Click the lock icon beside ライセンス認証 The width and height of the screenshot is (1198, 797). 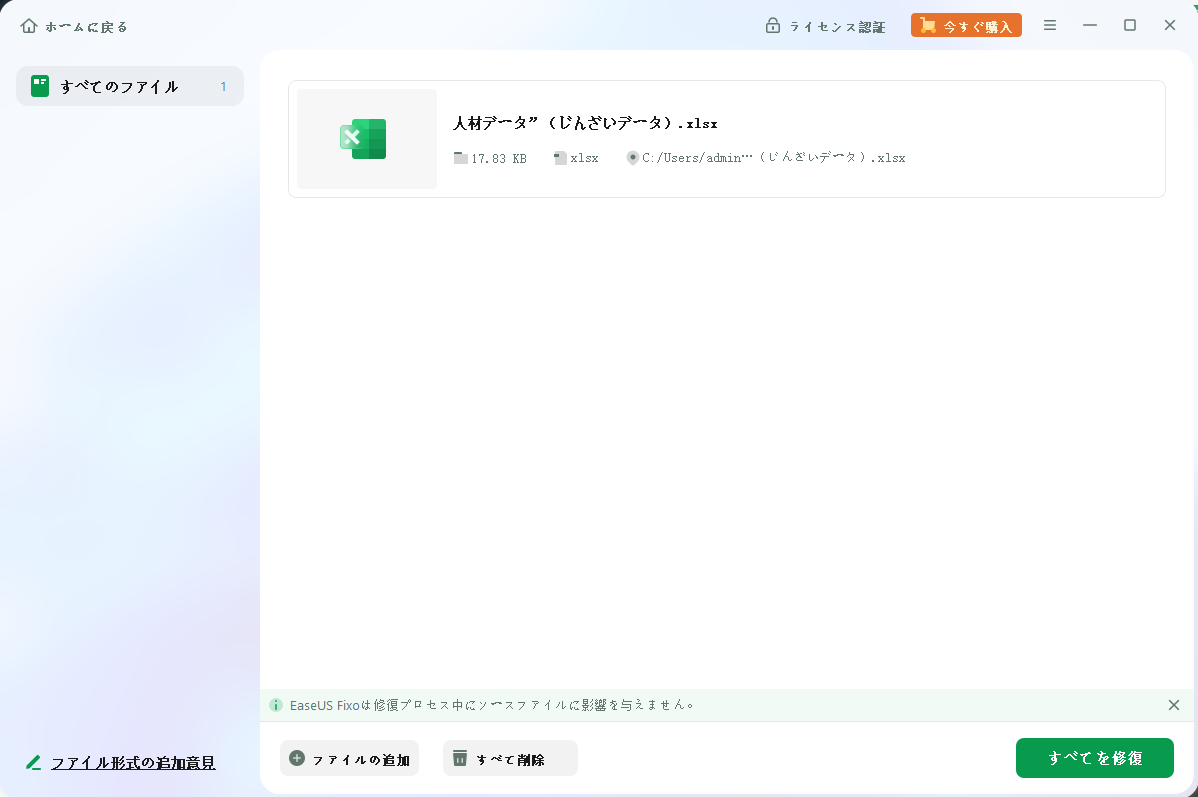click(x=772, y=26)
